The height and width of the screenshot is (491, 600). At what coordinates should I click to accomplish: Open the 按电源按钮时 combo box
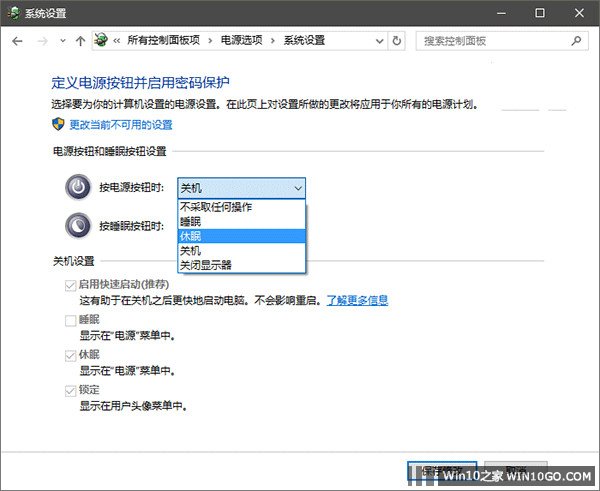(241, 188)
